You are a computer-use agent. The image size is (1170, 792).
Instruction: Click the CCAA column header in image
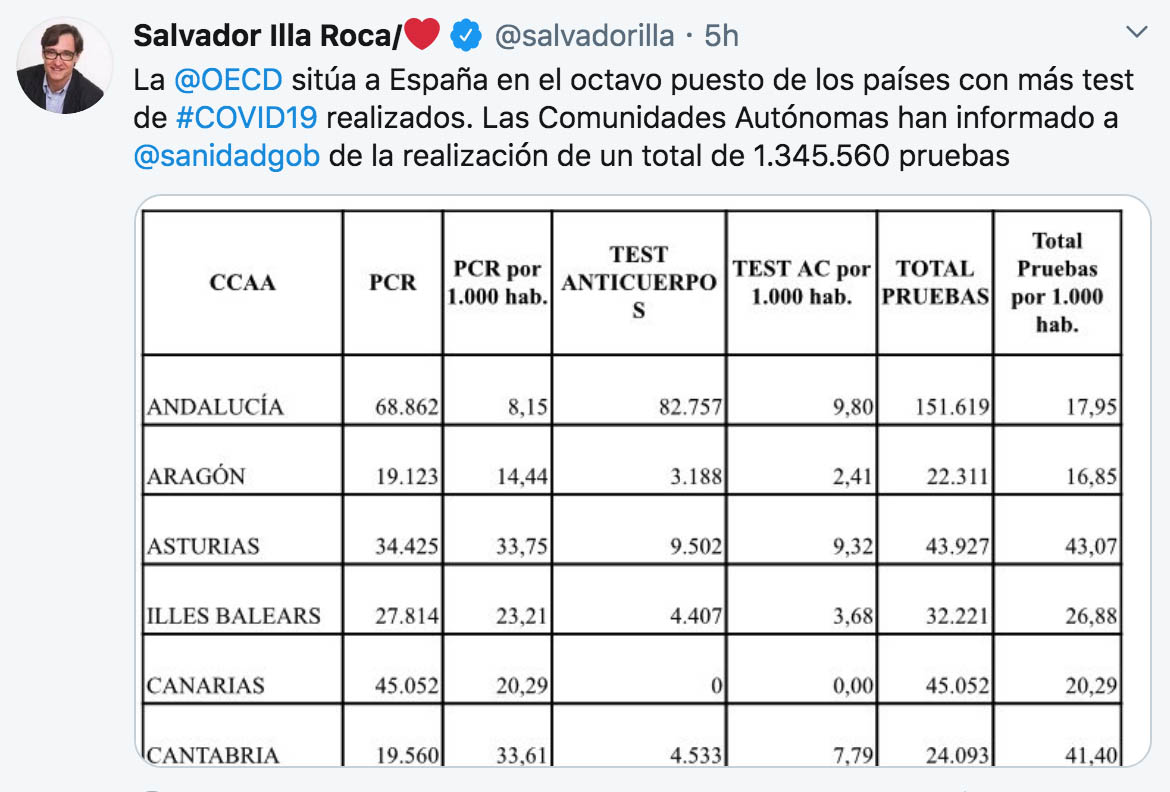[243, 282]
